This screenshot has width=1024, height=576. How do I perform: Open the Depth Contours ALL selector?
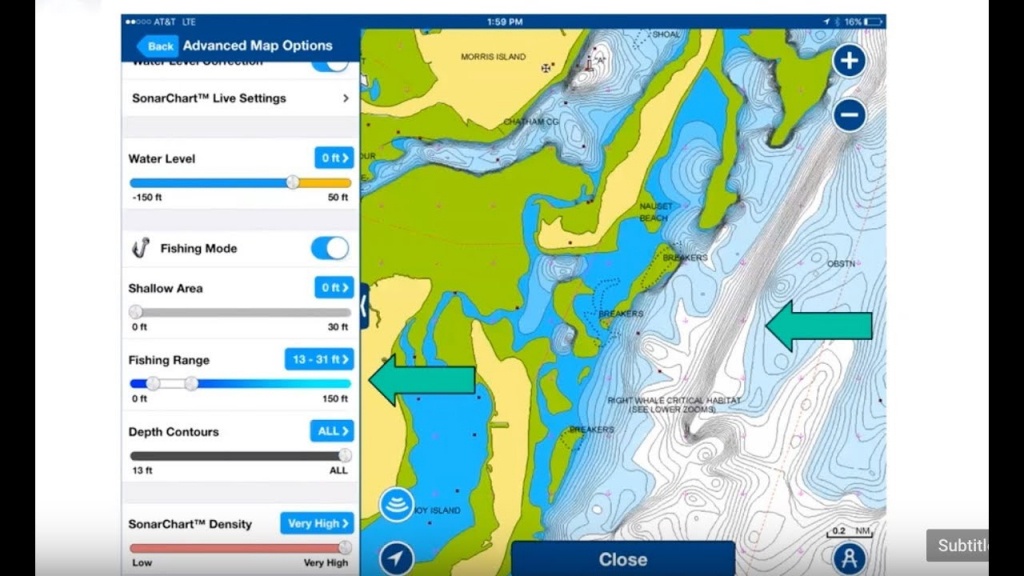[331, 431]
